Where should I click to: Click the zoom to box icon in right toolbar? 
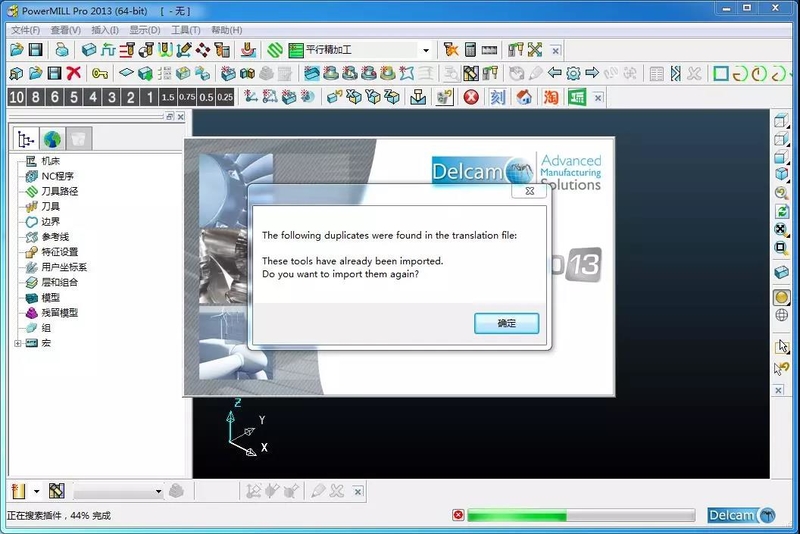click(x=781, y=248)
